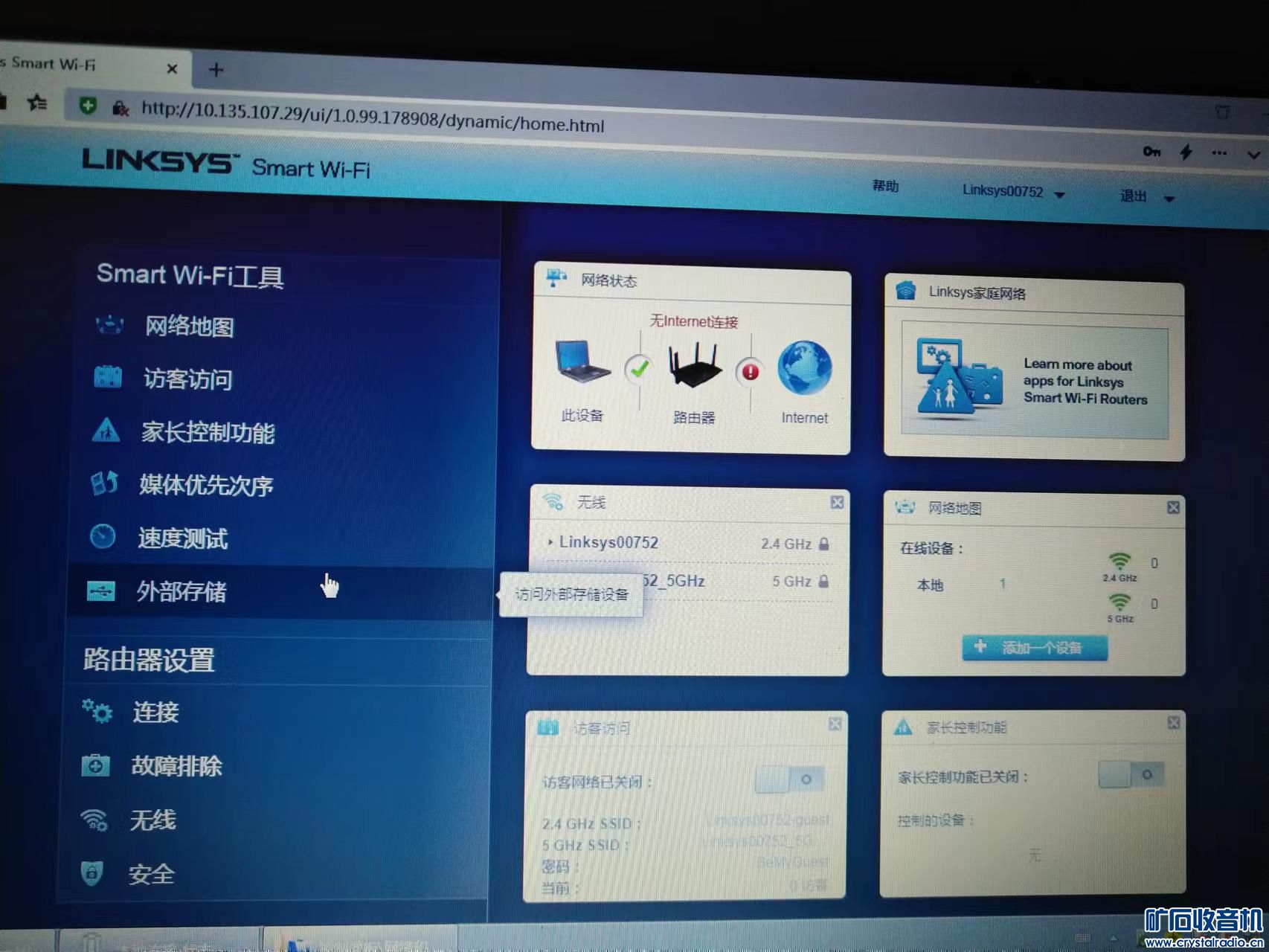Viewport: 1269px width, 952px height.
Task: Select 网络地图 in Smart Wi-Fi tools
Action: 189,326
